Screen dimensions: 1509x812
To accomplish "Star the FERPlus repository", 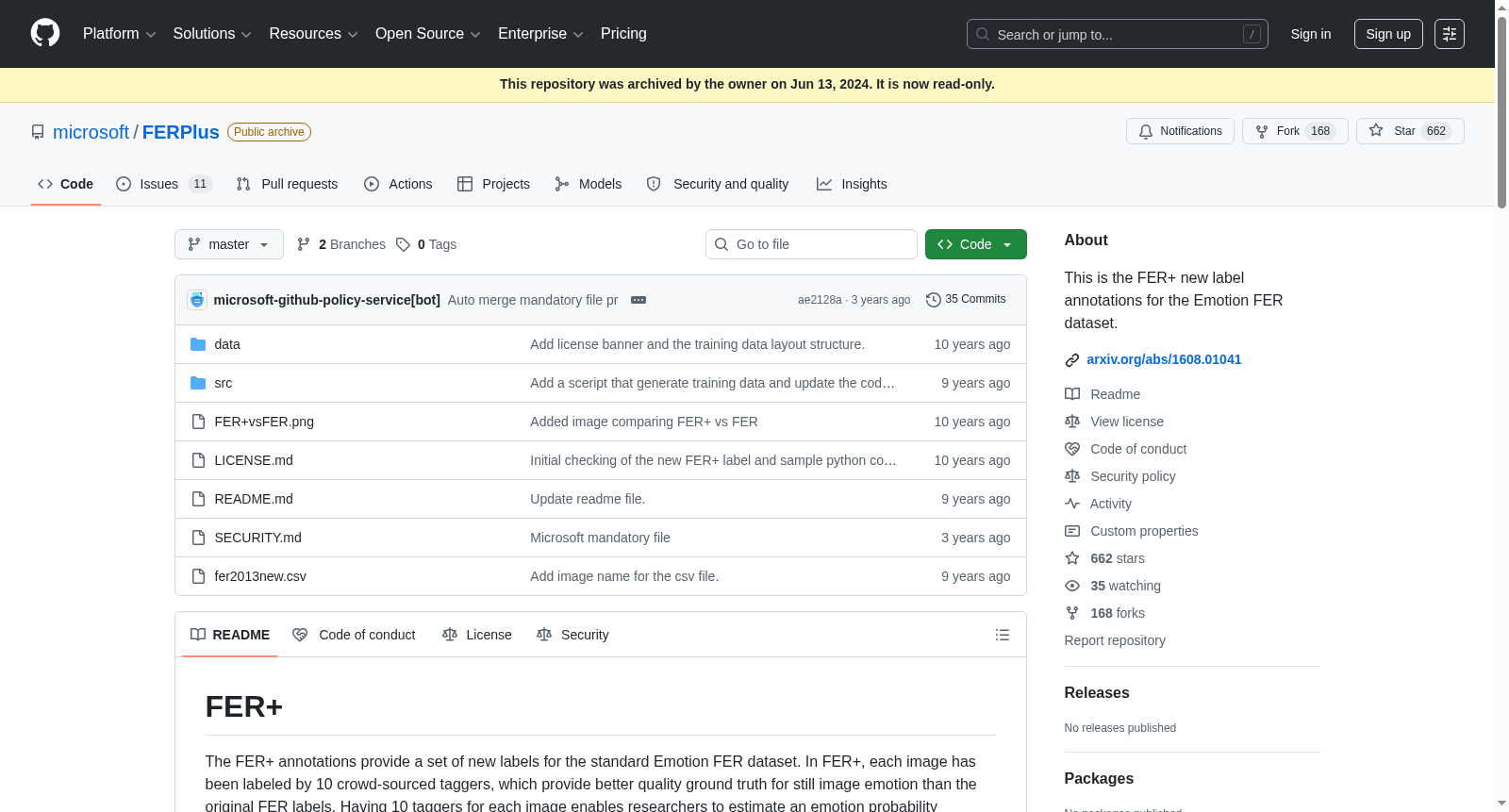I will point(1410,131).
